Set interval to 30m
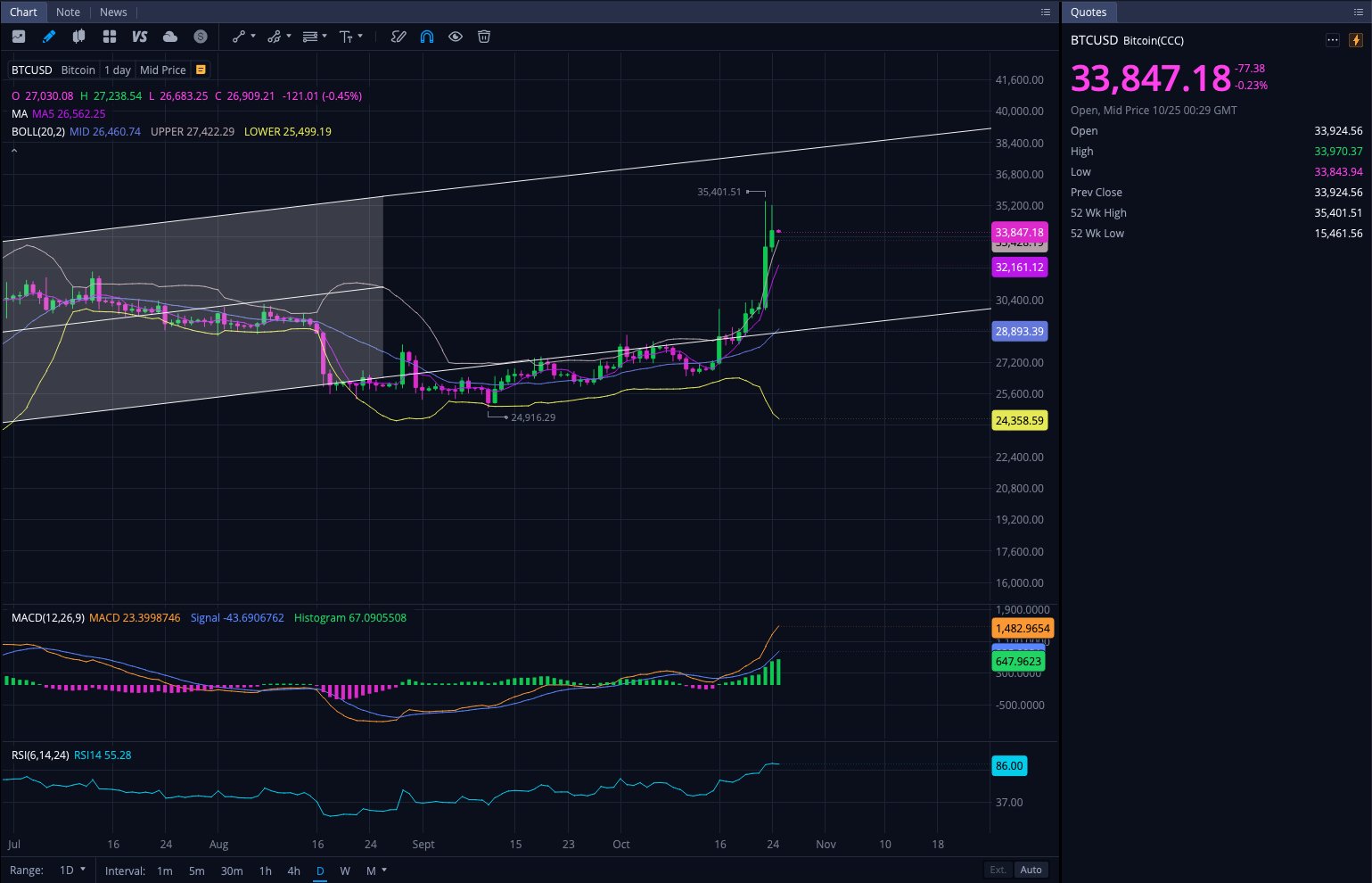Screen dimensions: 1372x883 (x=232, y=871)
